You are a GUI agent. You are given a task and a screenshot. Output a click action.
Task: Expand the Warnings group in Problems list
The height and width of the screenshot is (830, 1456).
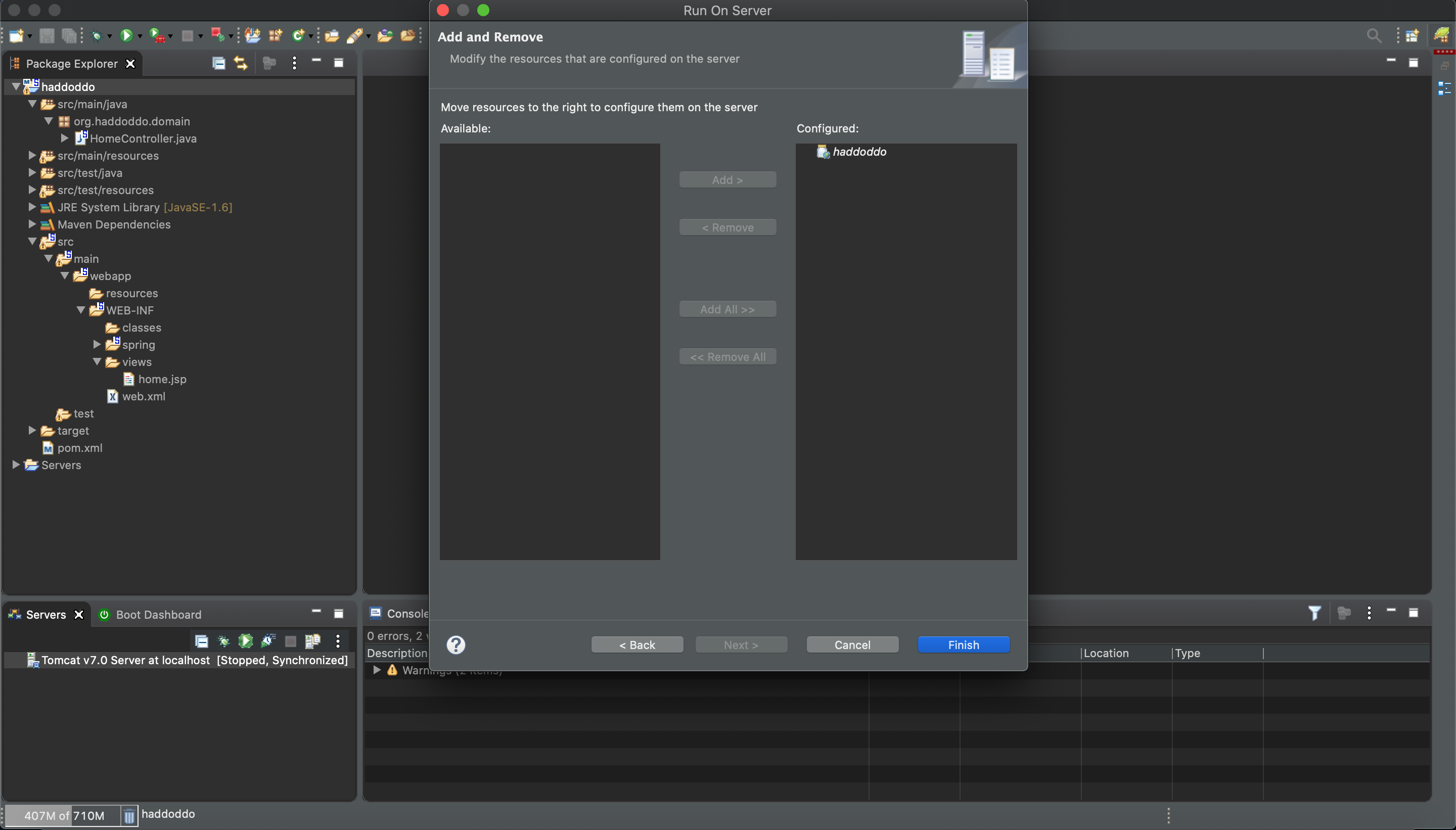click(377, 670)
